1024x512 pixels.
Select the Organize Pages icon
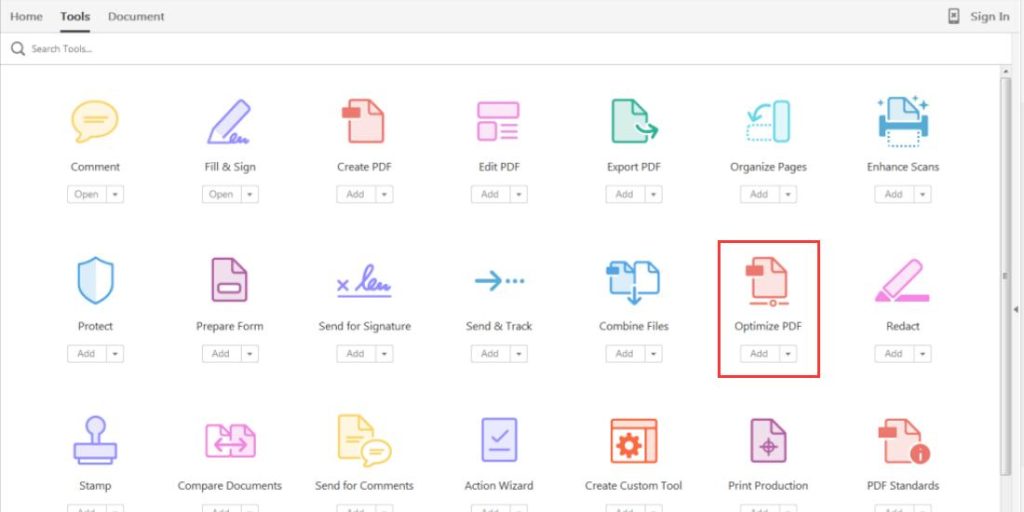(x=768, y=122)
